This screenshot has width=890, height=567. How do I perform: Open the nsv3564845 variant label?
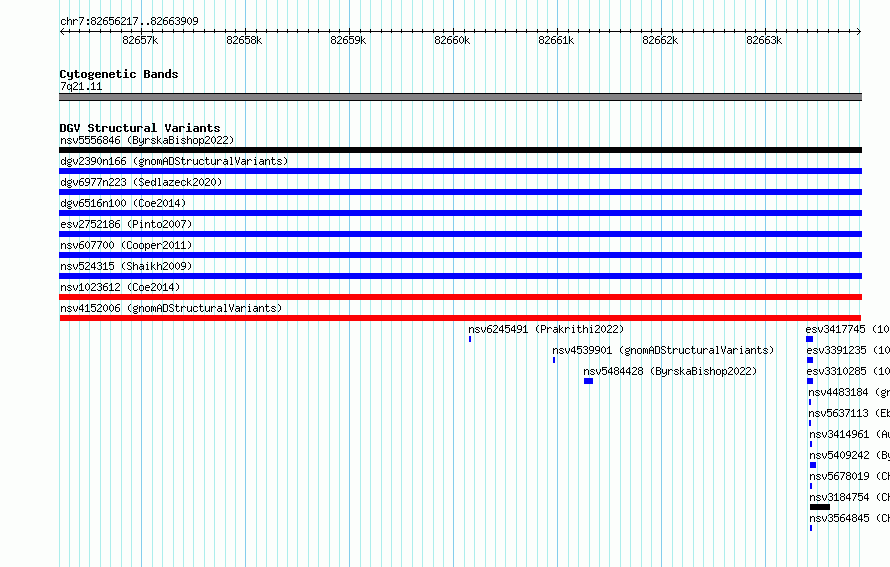tap(850, 518)
